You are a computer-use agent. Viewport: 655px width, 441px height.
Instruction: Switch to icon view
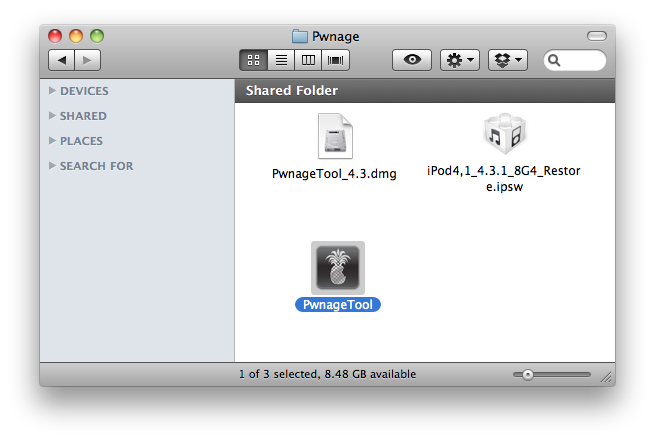(253, 60)
